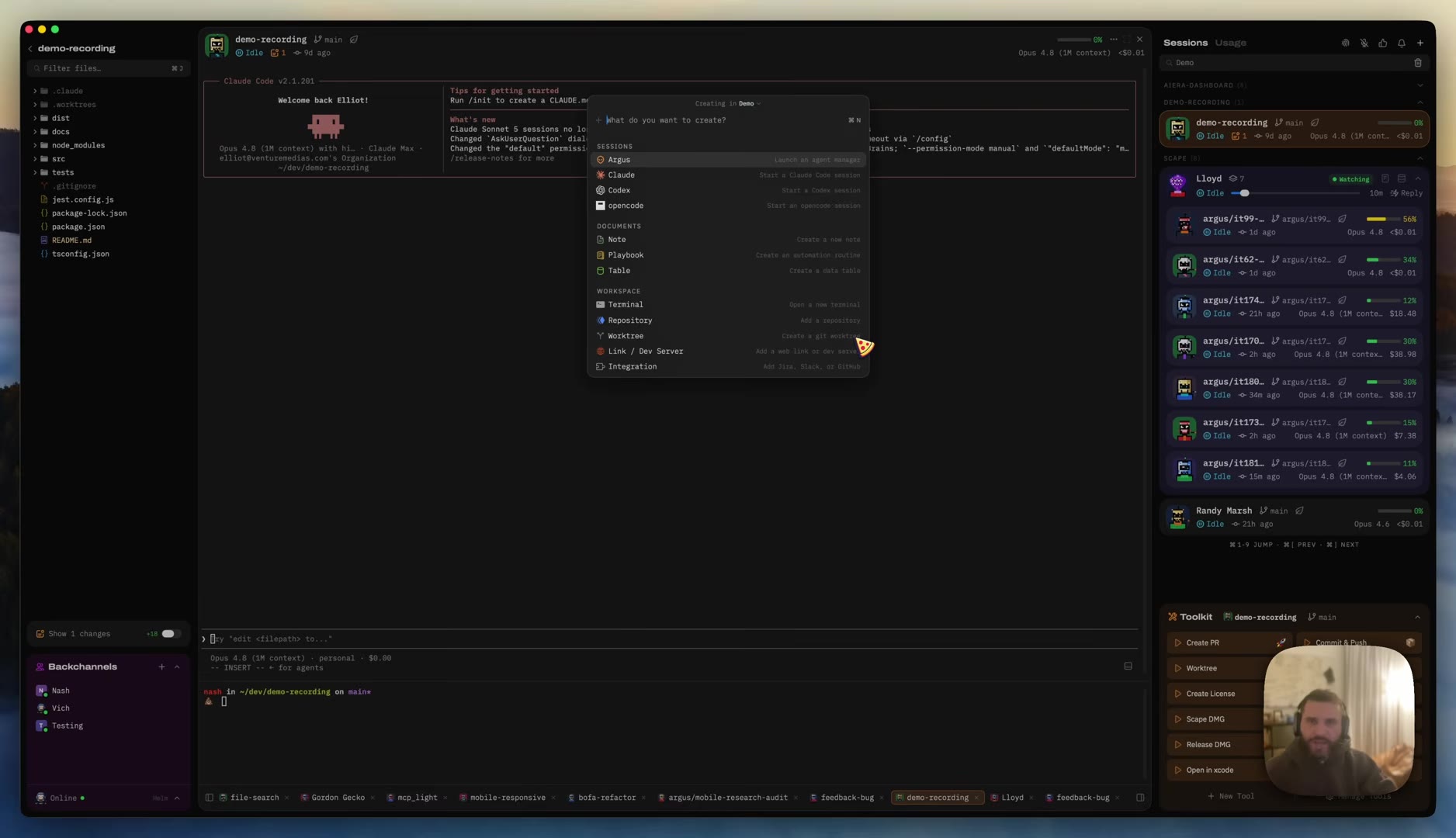The height and width of the screenshot is (838, 1456).
Task: Open the 'Creating in Demo' workspace dropdown
Action: (728, 104)
